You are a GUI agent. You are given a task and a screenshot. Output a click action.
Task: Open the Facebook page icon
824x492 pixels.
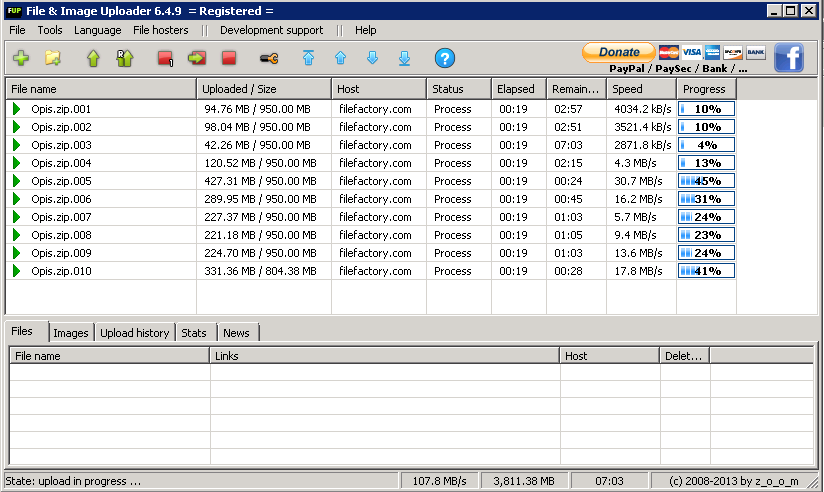tap(789, 57)
